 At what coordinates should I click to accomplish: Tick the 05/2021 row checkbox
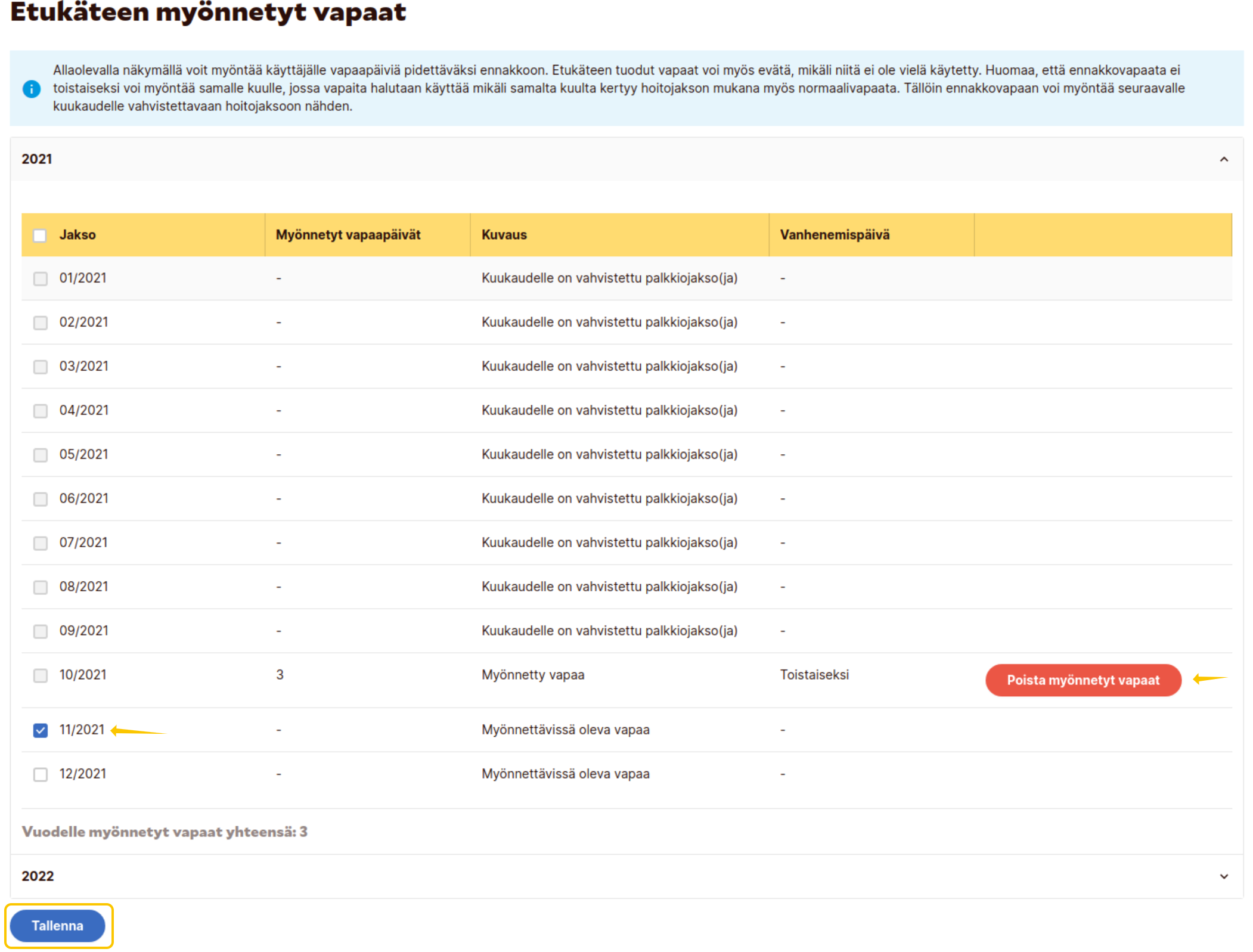40,455
